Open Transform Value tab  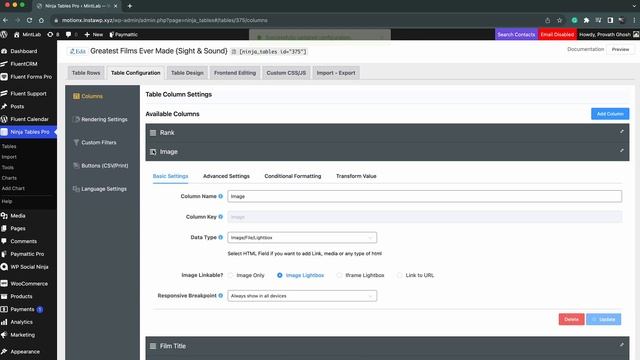coord(356,176)
